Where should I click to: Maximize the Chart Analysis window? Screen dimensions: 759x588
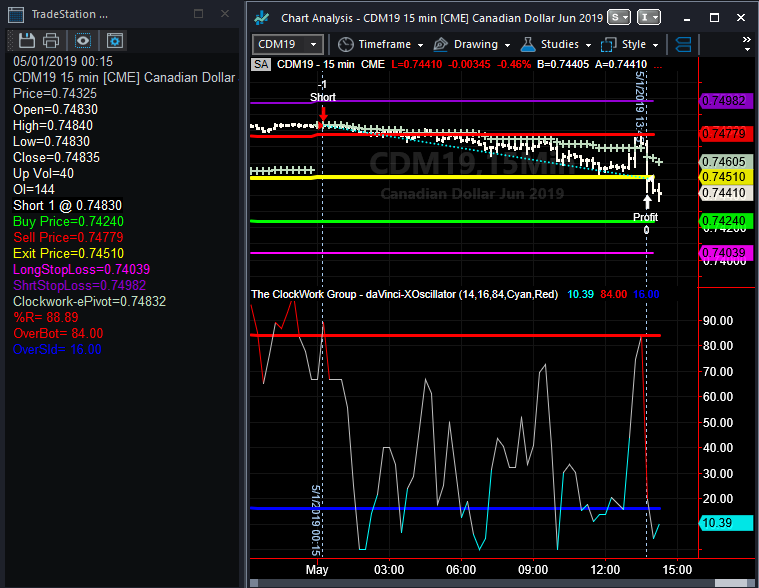tap(714, 18)
